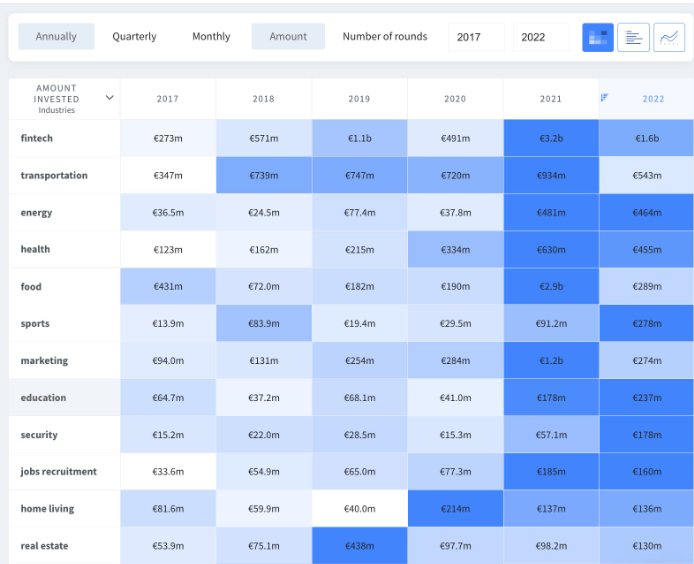Screen dimensions: 694x564
Task: Click the real estate 2019 €438m cell
Action: tap(359, 545)
